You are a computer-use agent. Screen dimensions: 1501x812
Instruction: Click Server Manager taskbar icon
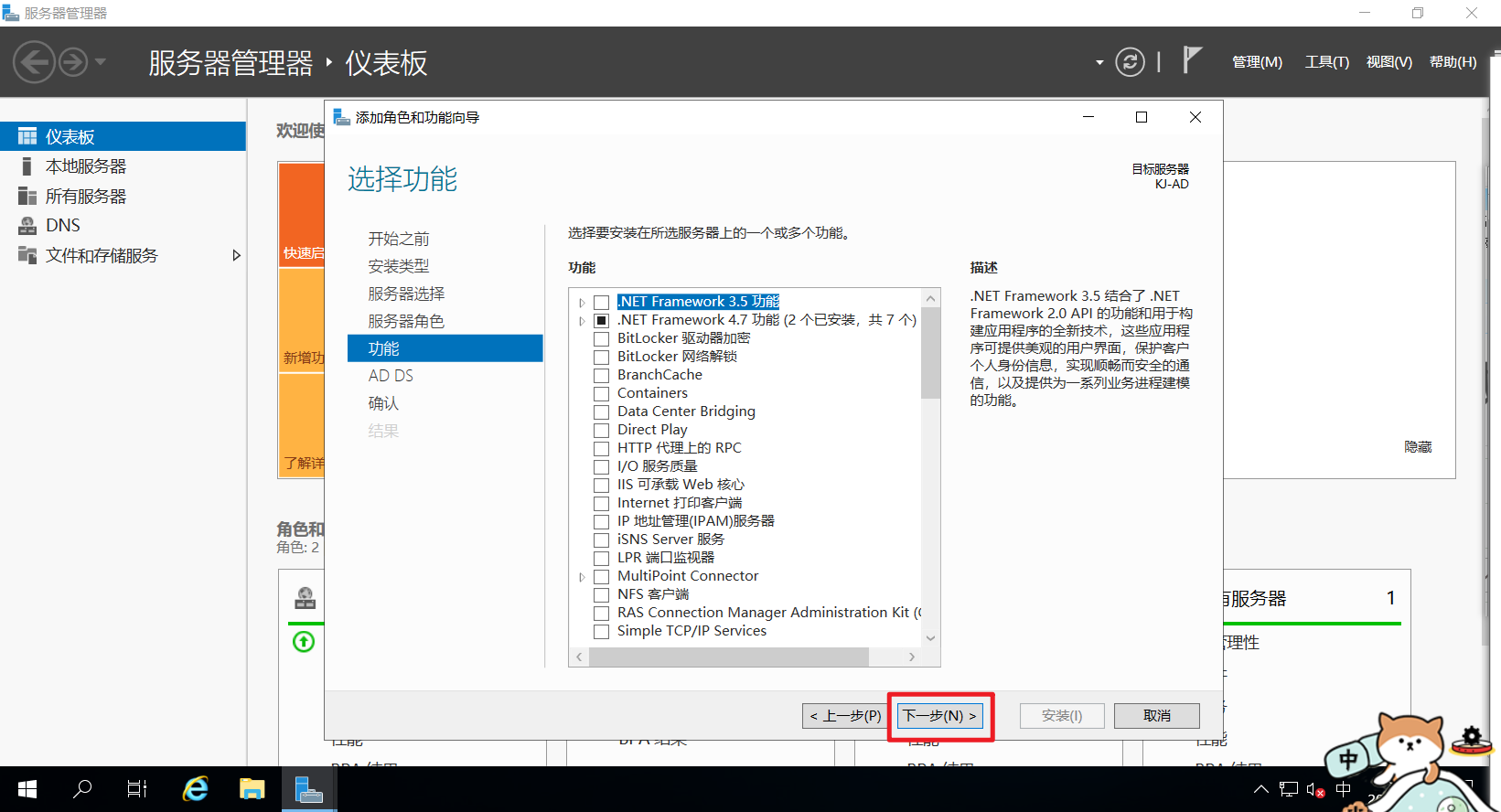[308, 789]
